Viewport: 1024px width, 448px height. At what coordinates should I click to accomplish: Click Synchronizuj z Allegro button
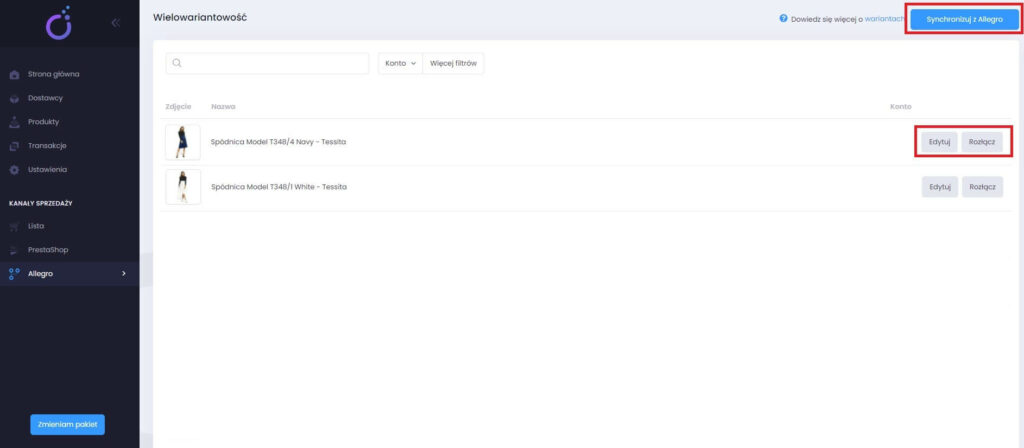[x=965, y=20]
